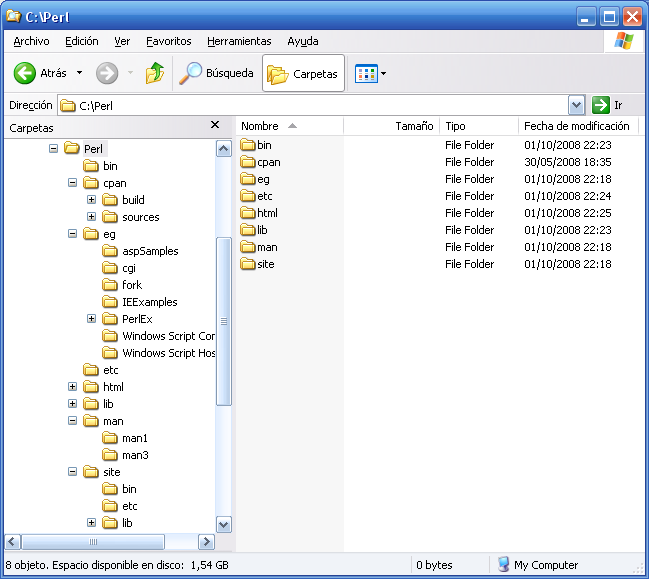Click man1 folder icon in tree
The width and height of the screenshot is (649, 579).
pos(110,438)
